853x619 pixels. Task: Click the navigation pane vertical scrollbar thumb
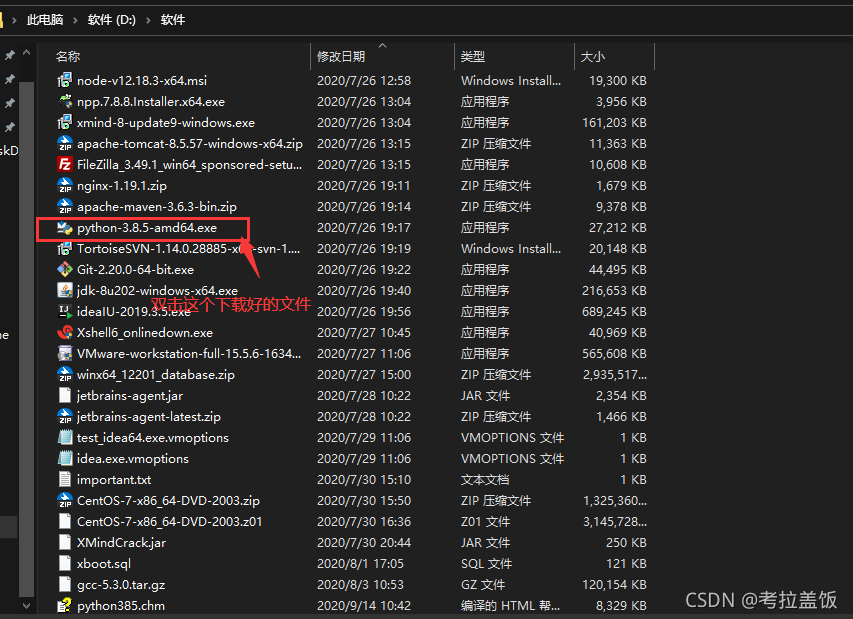coord(26,338)
